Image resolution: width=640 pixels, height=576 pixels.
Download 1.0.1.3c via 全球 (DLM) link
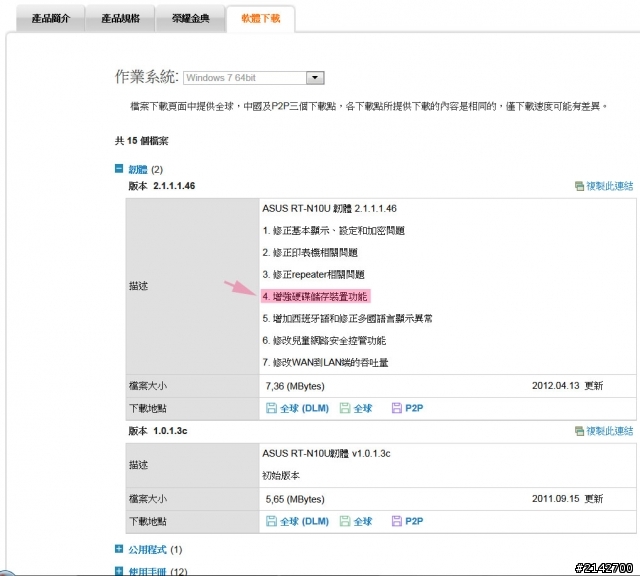tap(304, 521)
